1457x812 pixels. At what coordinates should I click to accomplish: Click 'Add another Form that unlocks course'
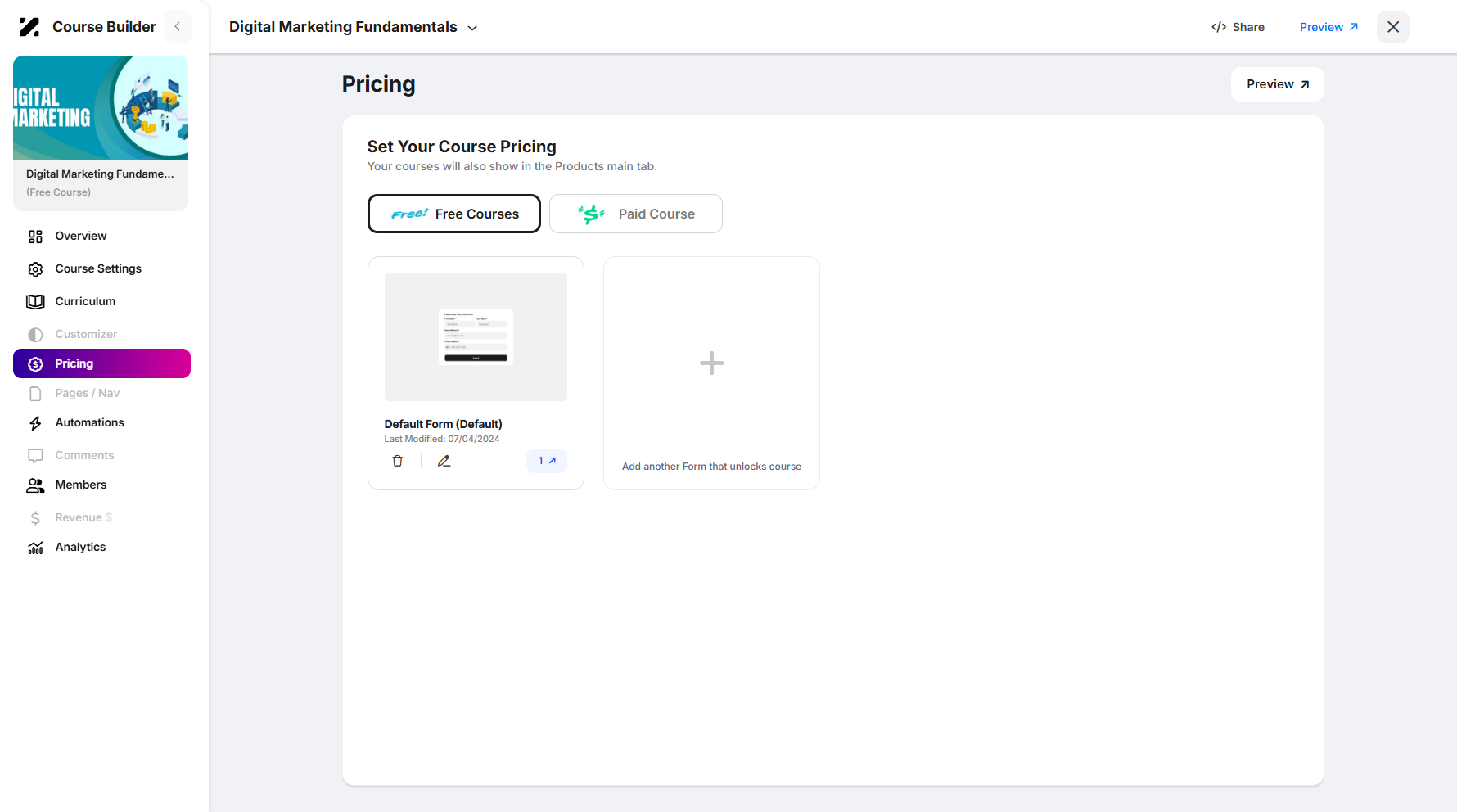pos(711,467)
